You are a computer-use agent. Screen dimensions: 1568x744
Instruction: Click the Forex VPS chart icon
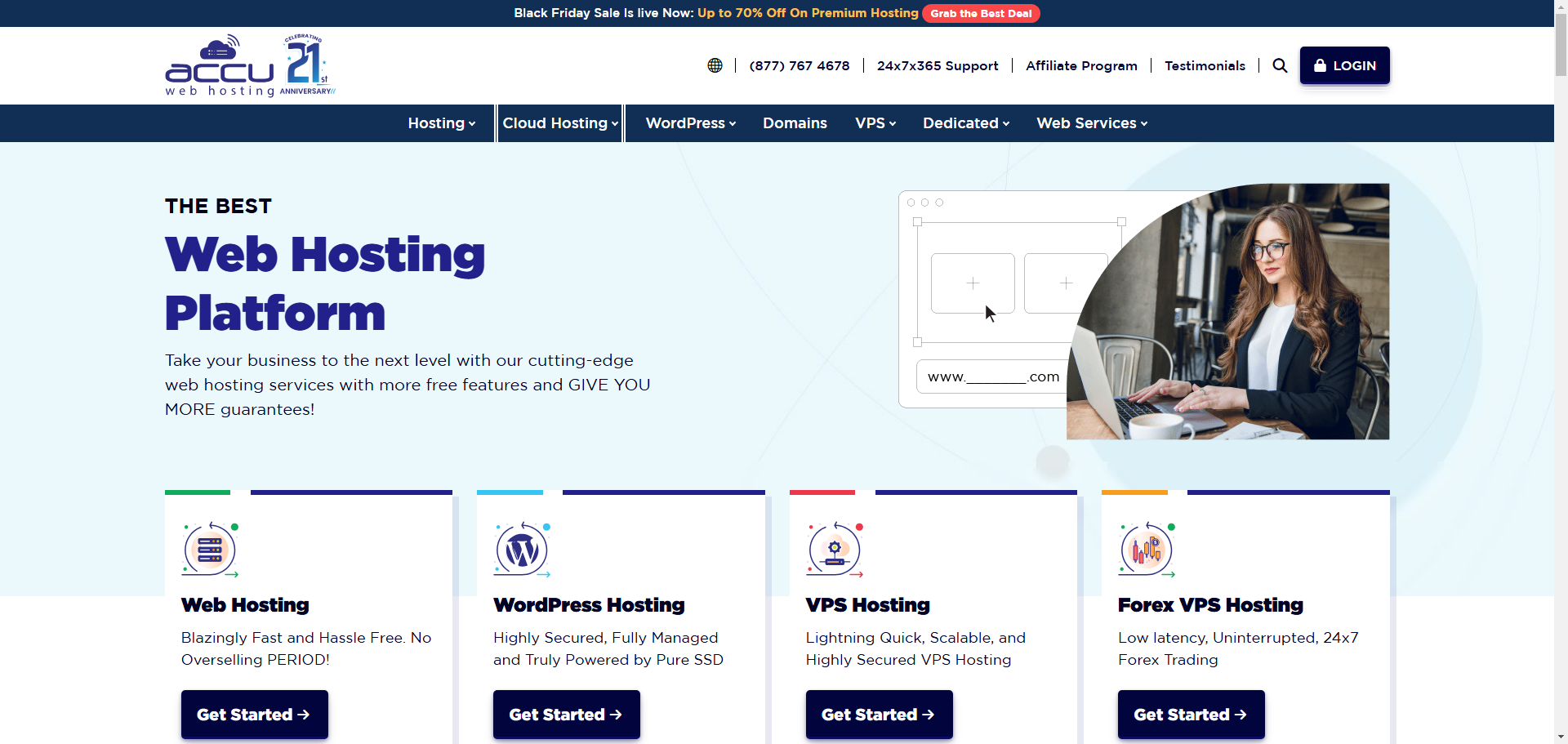coord(1147,550)
